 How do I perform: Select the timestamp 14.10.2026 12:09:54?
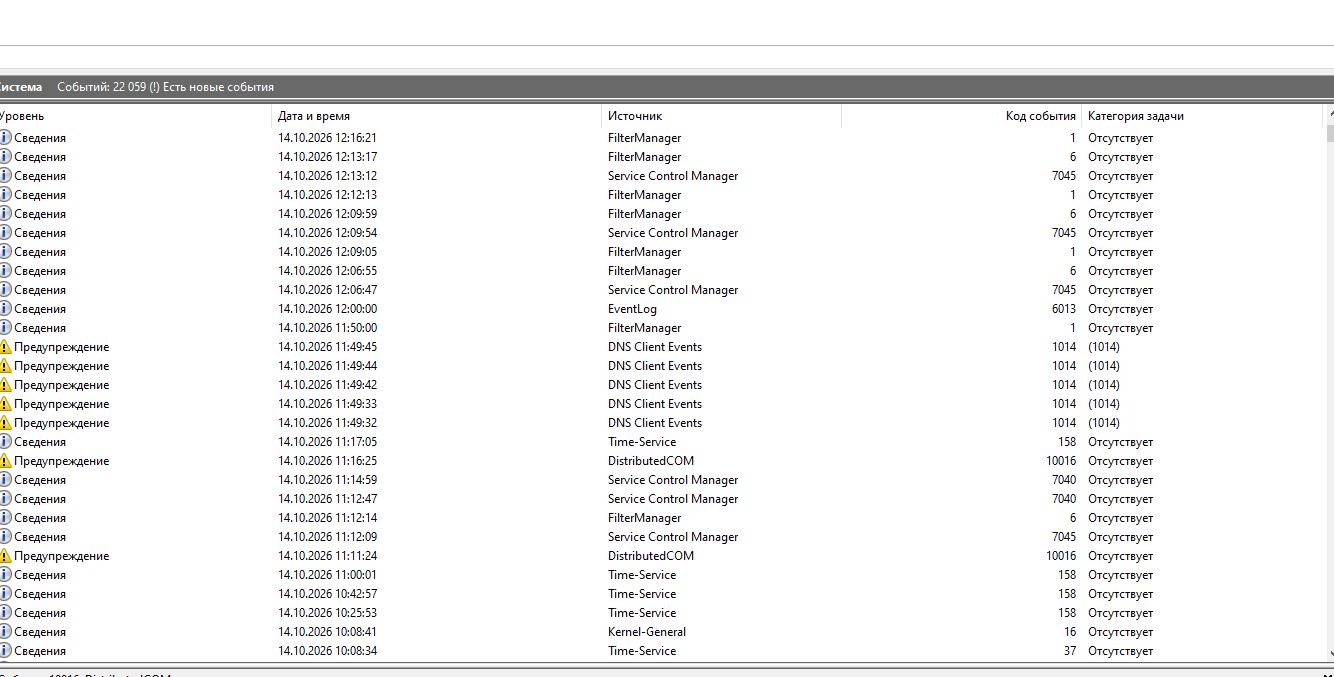tap(327, 233)
